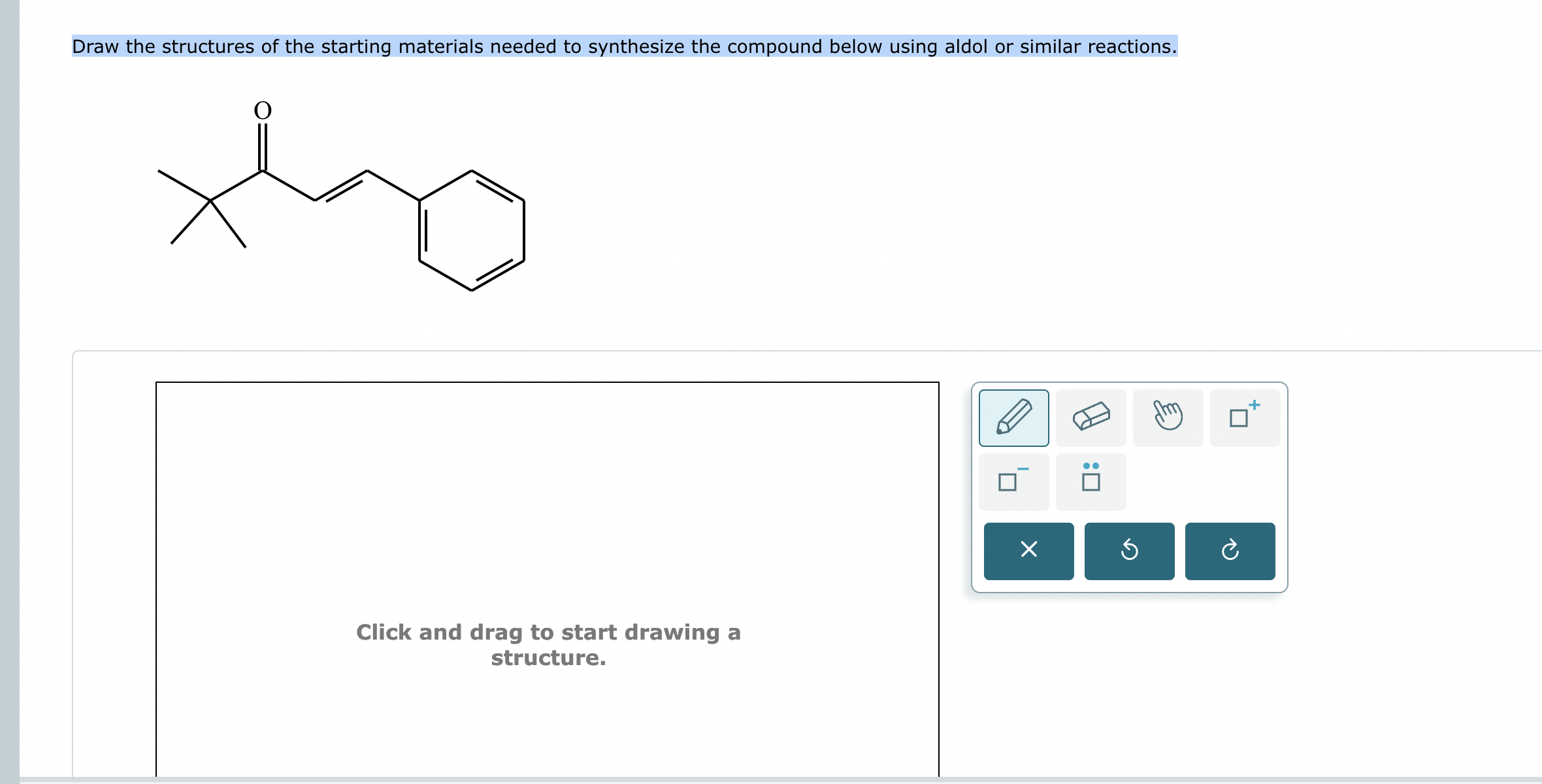The image size is (1542, 784).
Task: Select the eraser tool
Action: click(x=1091, y=417)
